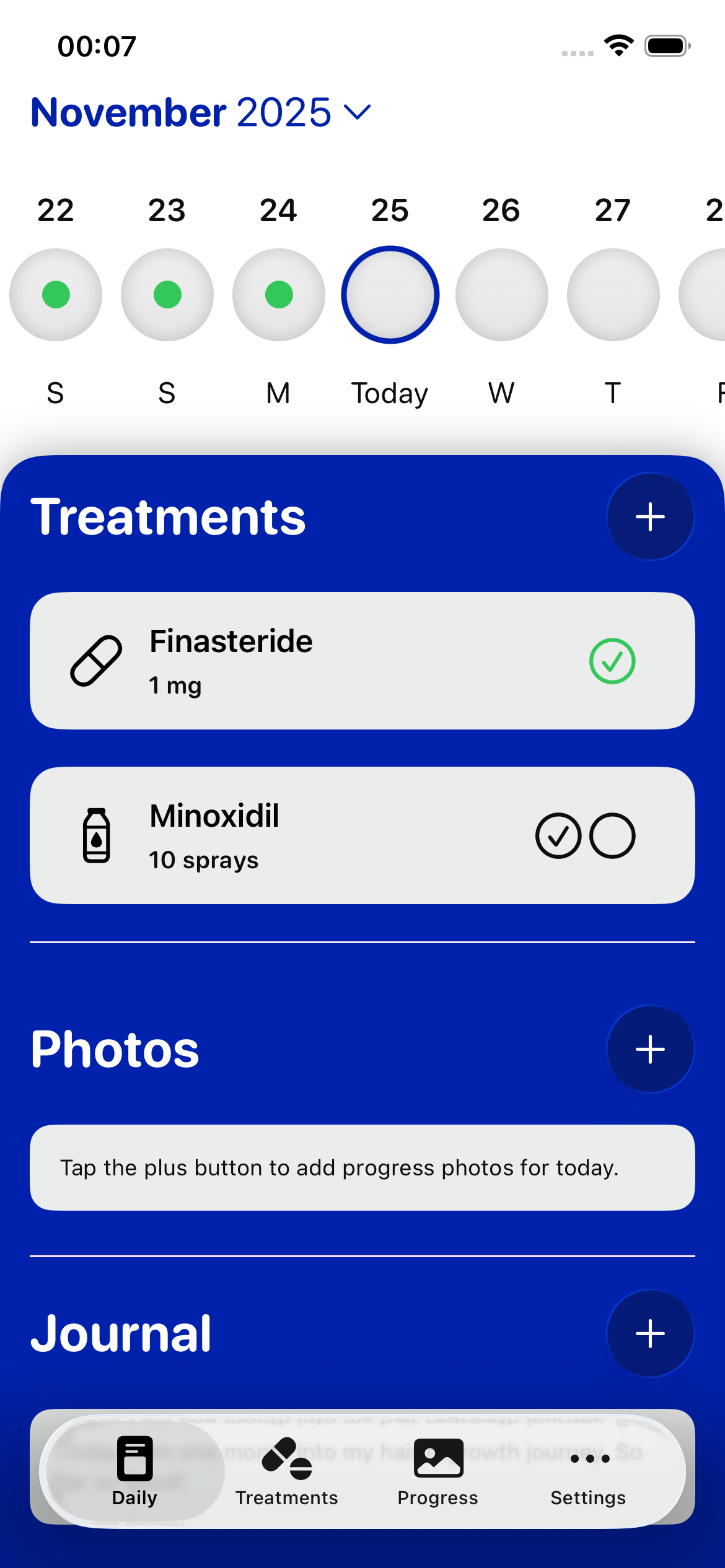Mark the second Minoxidil dose as taken
This screenshot has height=1568, width=725.
(612, 835)
